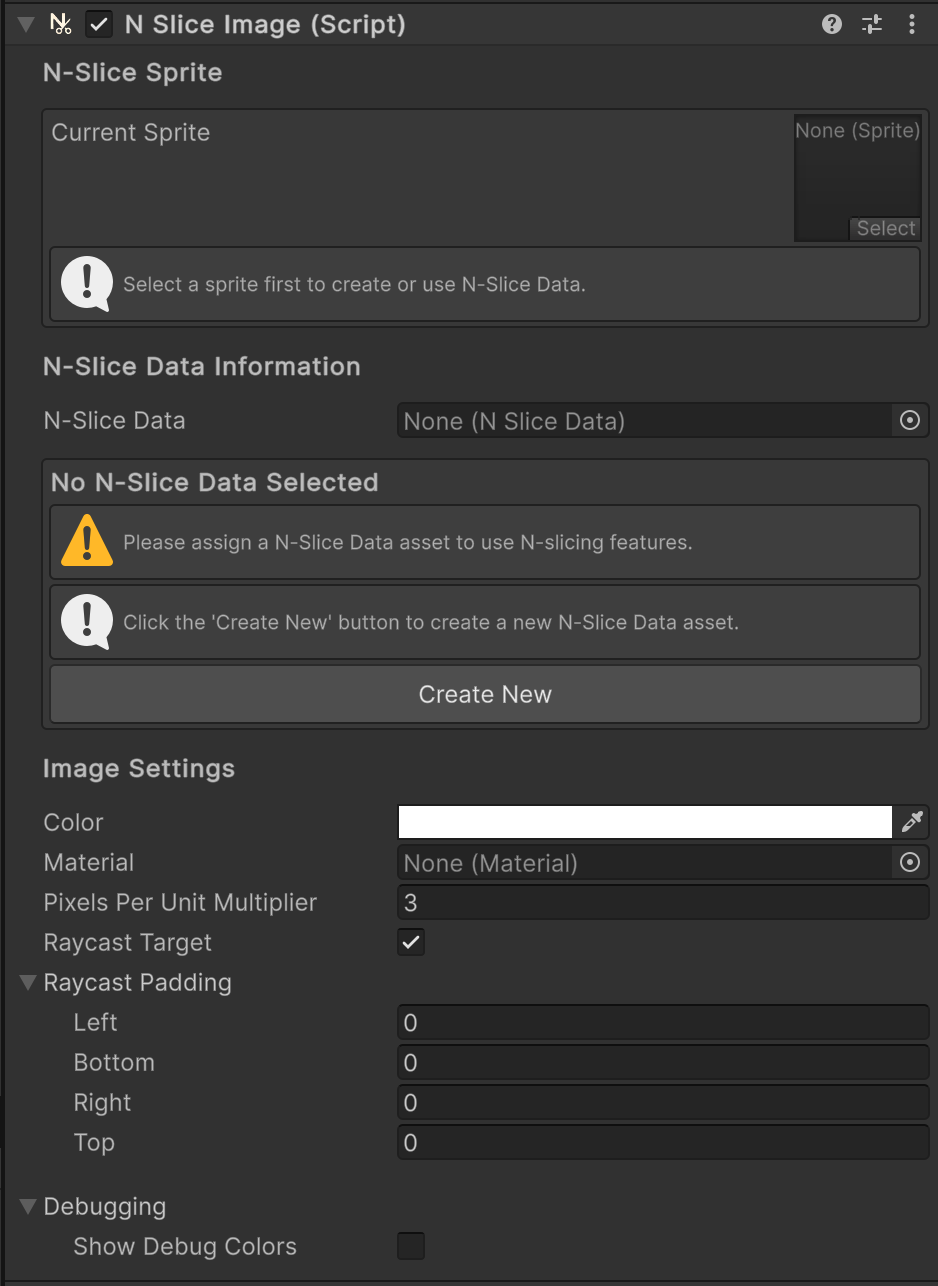This screenshot has height=1286, width=938.
Task: Click the Pixels Per Unit Multiplier label
Action: click(x=180, y=902)
